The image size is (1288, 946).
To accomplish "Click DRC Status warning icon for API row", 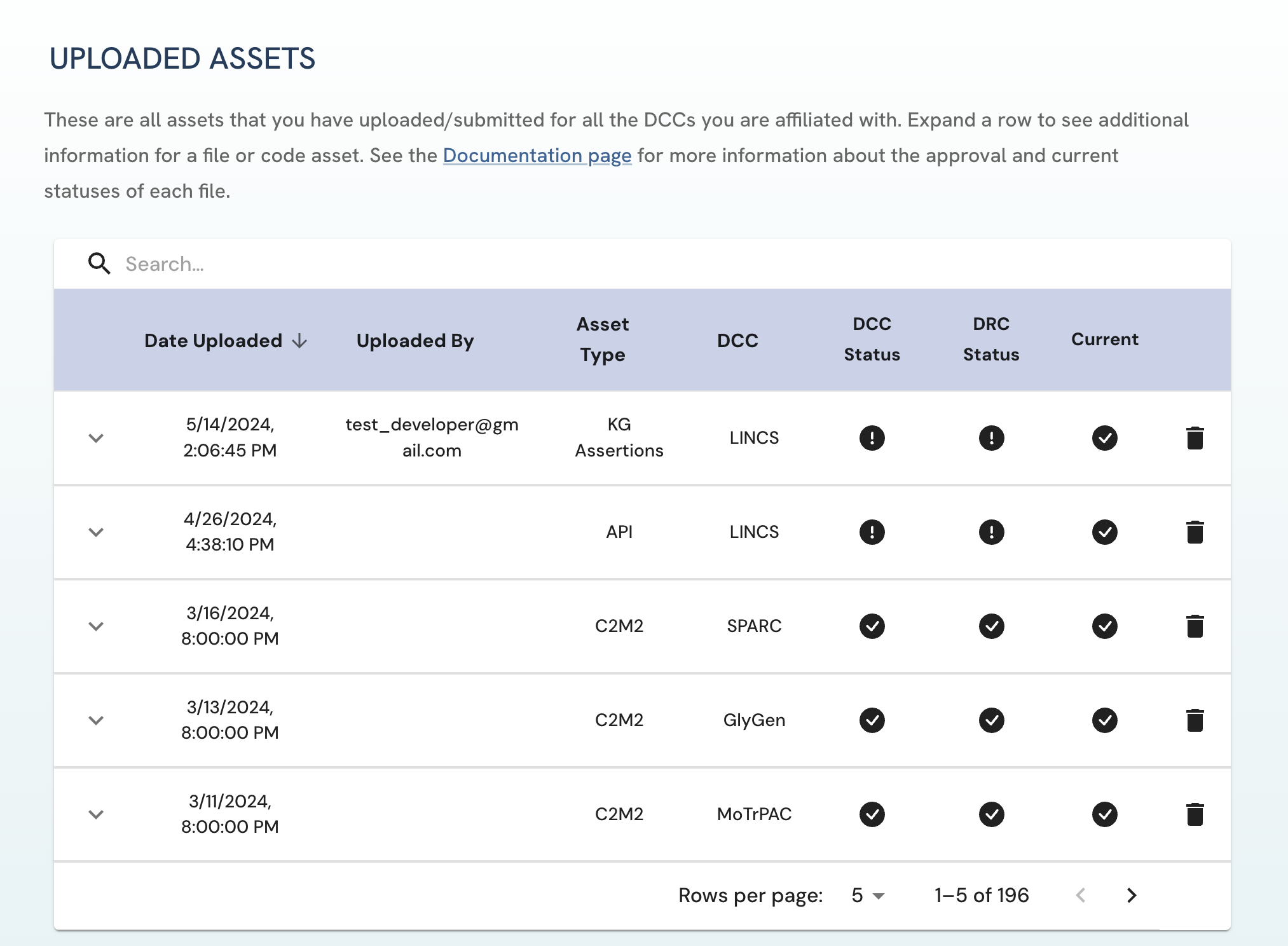I will point(991,532).
